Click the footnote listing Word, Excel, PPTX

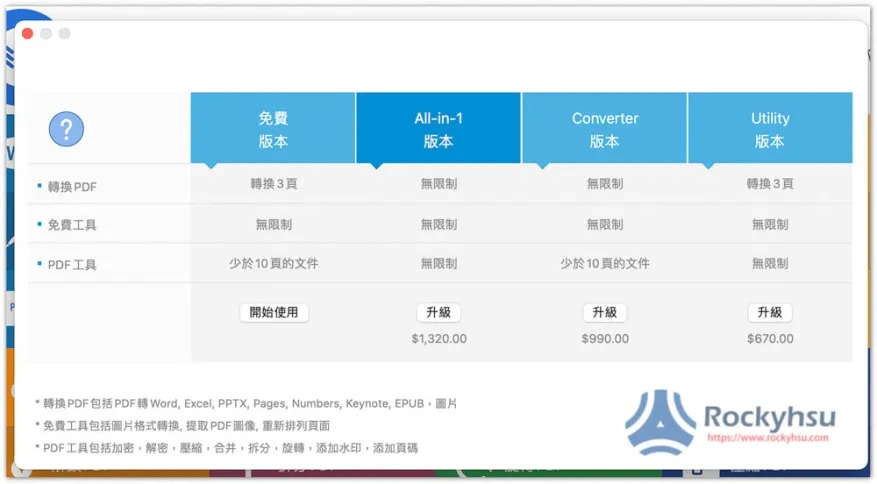coord(245,404)
